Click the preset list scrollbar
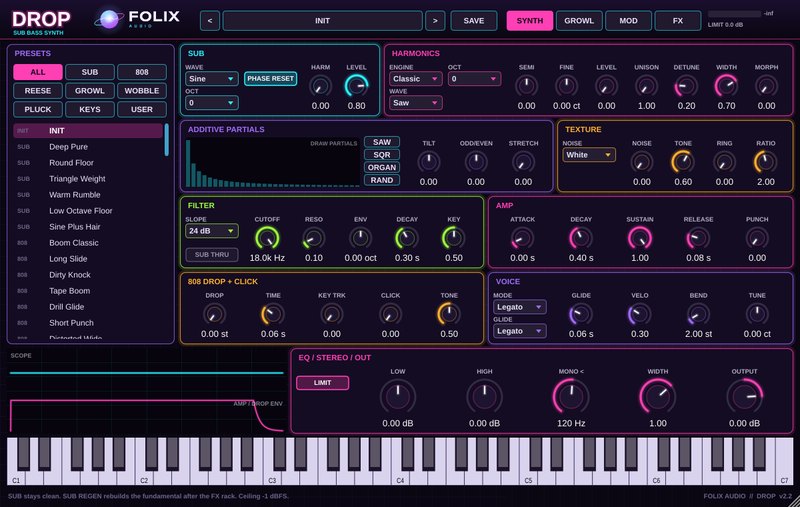800x507 pixels. (166, 139)
